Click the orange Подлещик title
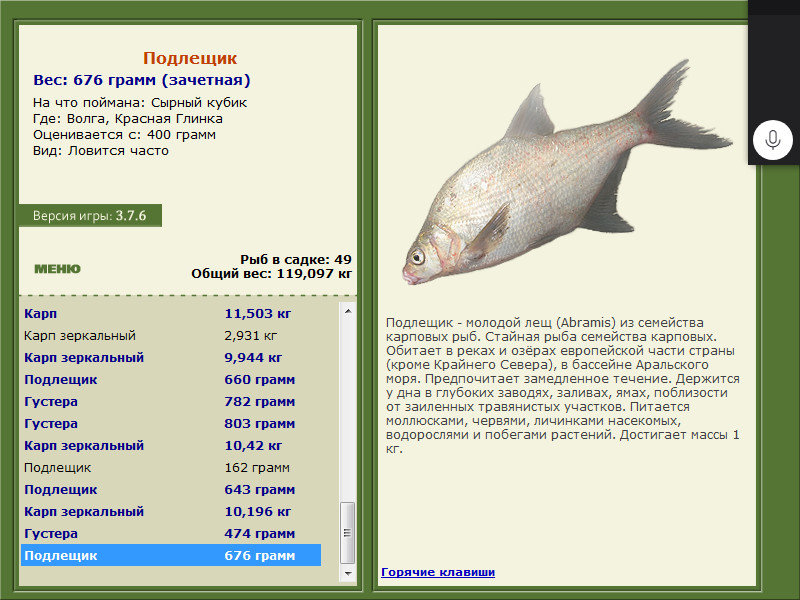This screenshot has height=600, width=800. click(x=190, y=58)
